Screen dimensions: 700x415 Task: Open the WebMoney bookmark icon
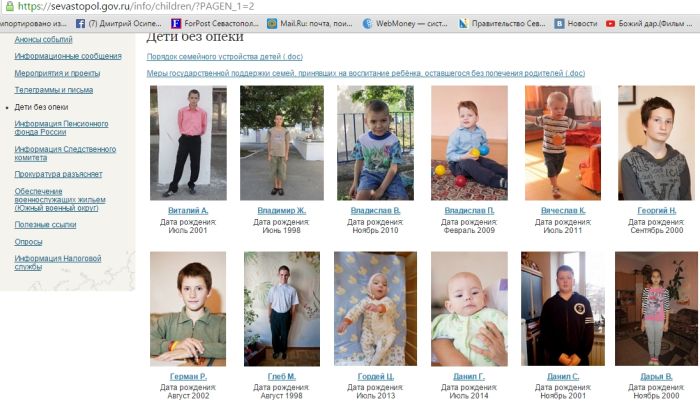click(x=367, y=23)
